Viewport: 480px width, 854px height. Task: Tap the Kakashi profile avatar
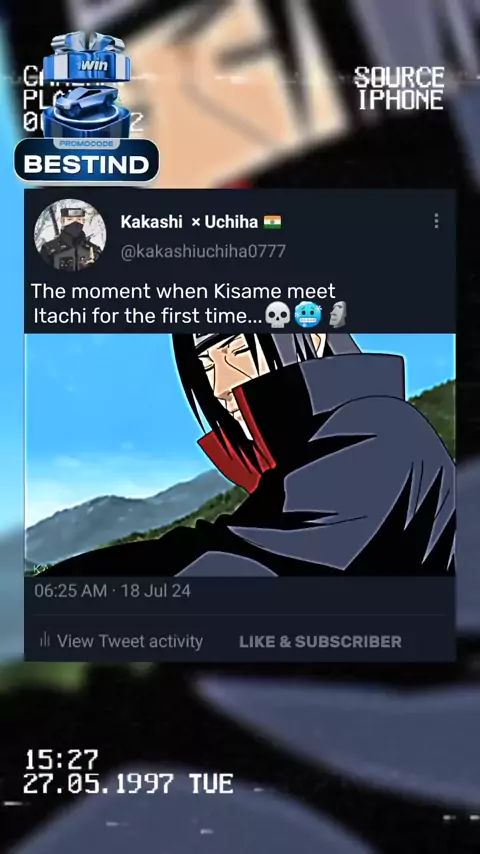[70, 235]
